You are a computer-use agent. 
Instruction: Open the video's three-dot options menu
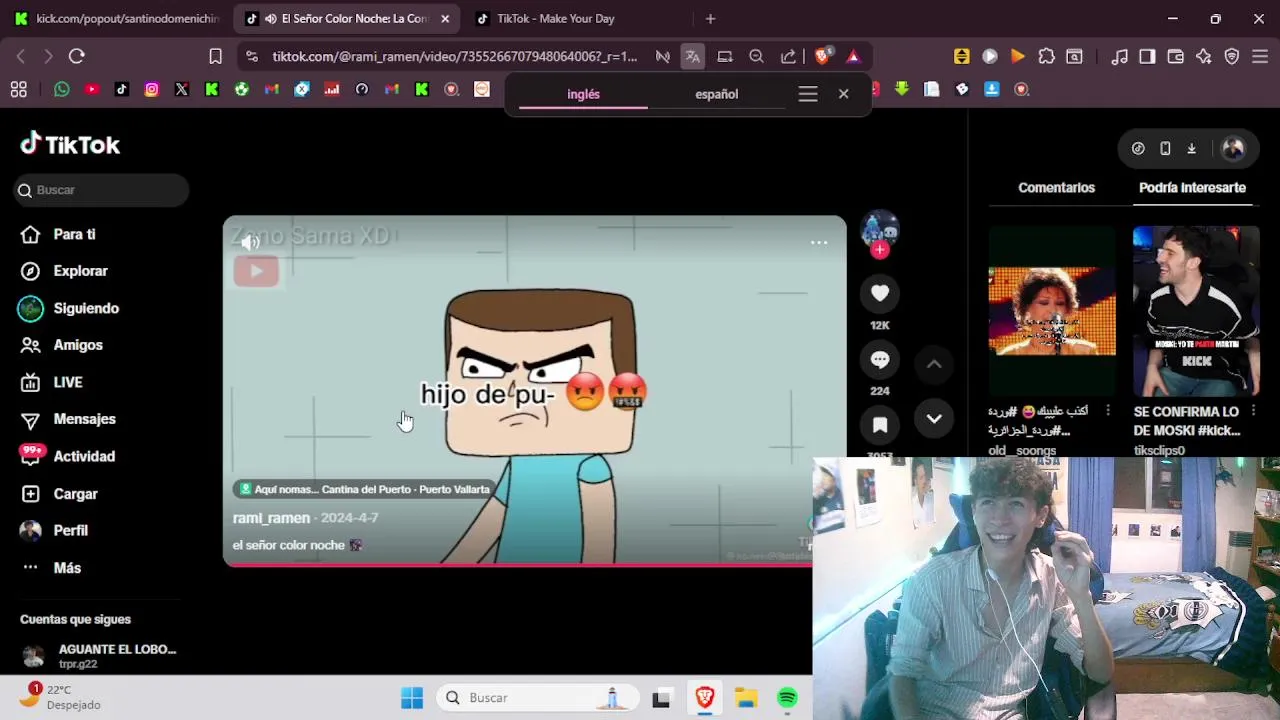819,242
